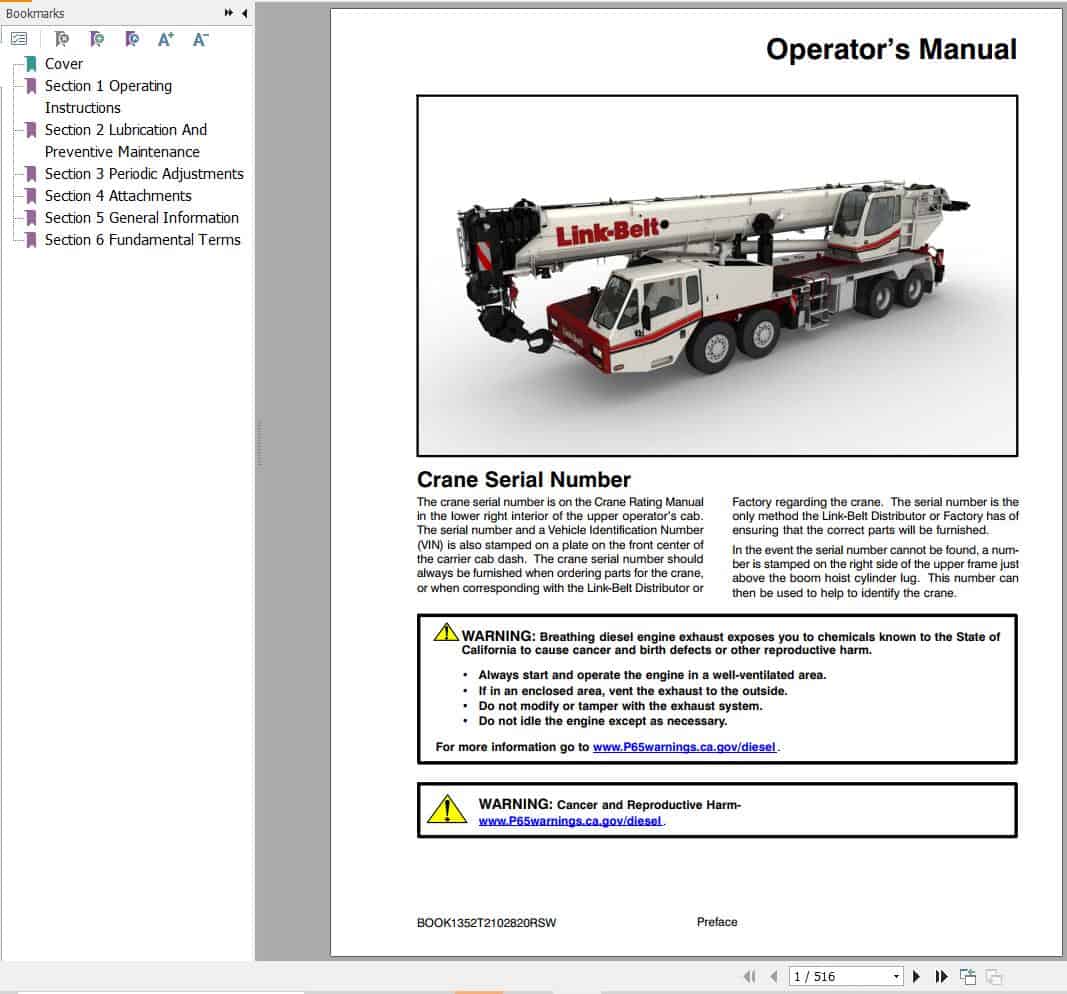Collapse the Bookmarks panel
Screen dimensions: 1067x994
(x=243, y=13)
